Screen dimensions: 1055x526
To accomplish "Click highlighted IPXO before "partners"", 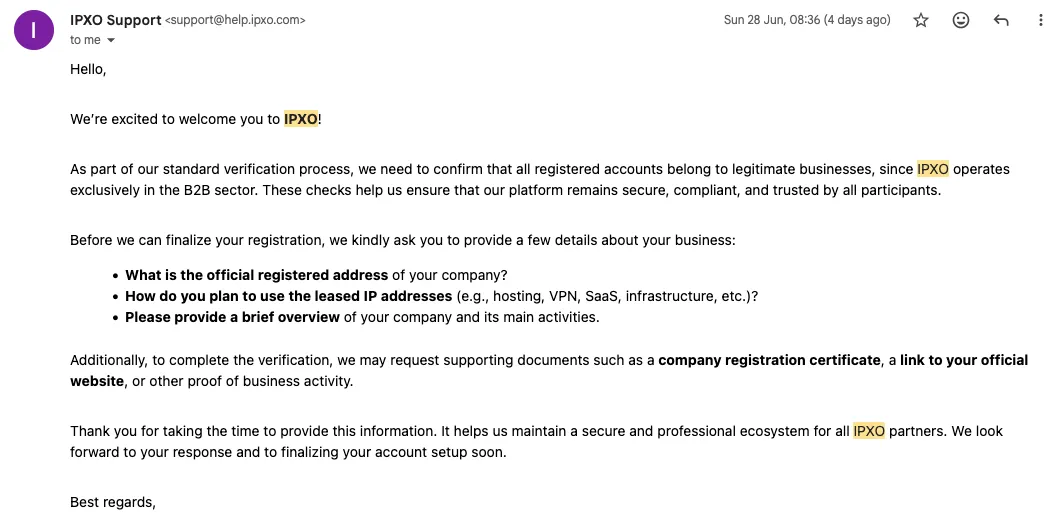I will pyautogui.click(x=869, y=431).
